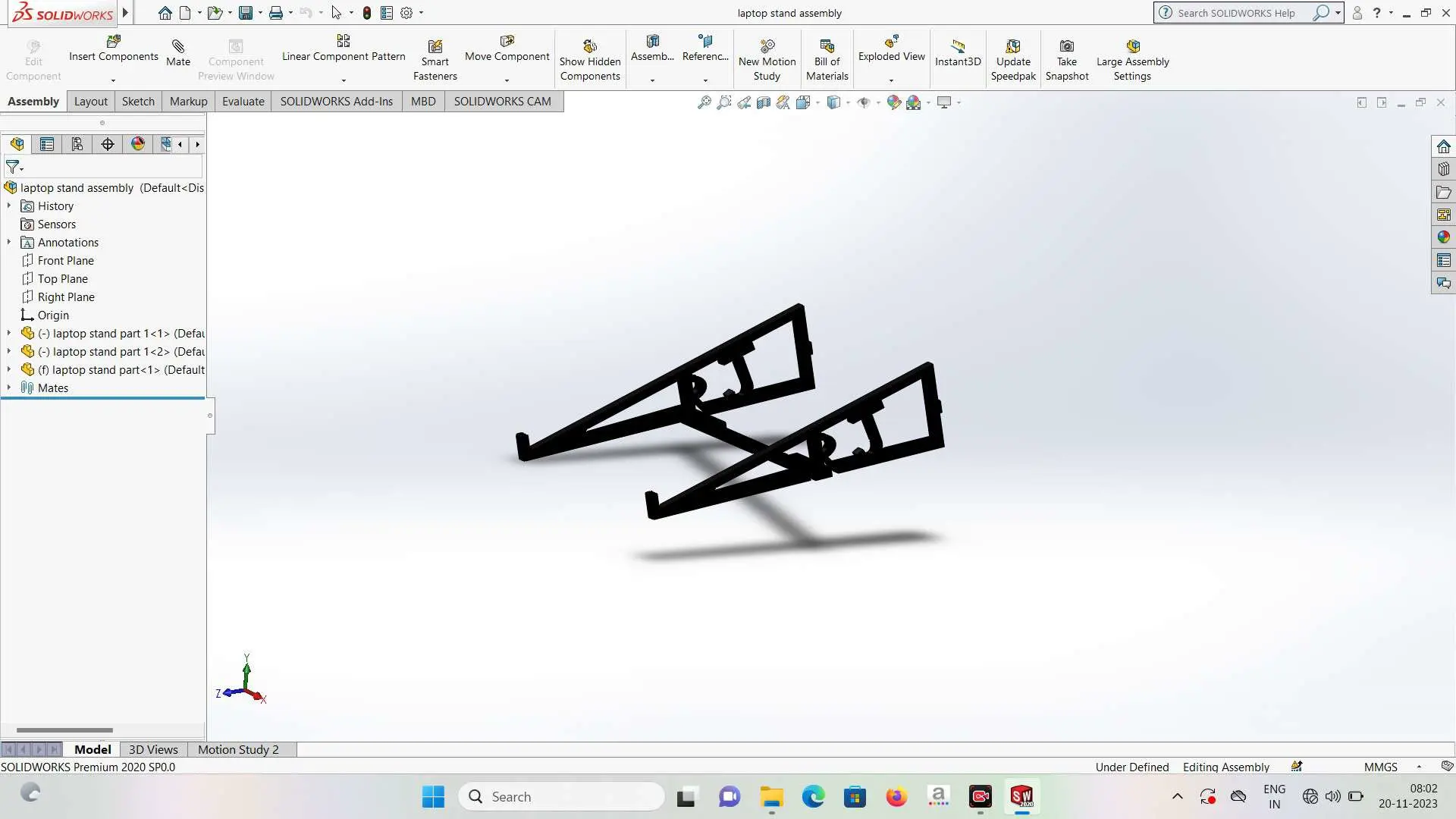Open the Motion Study 2 tab
1456x819 pixels.
coord(238,749)
